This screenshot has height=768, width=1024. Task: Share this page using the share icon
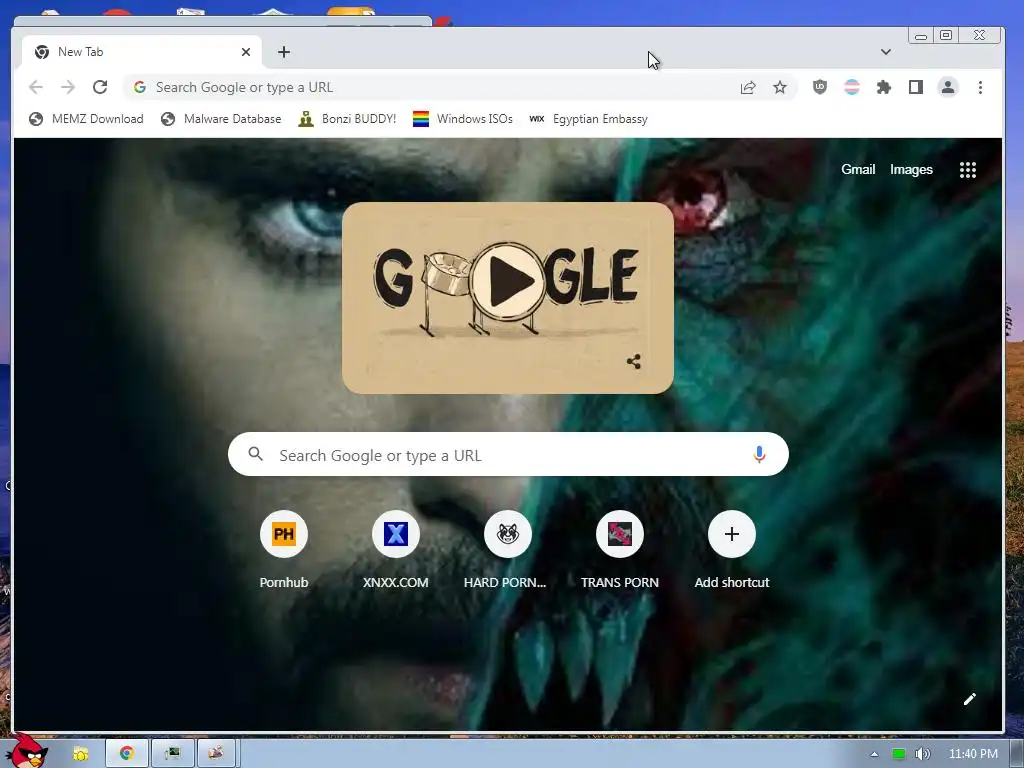748,88
